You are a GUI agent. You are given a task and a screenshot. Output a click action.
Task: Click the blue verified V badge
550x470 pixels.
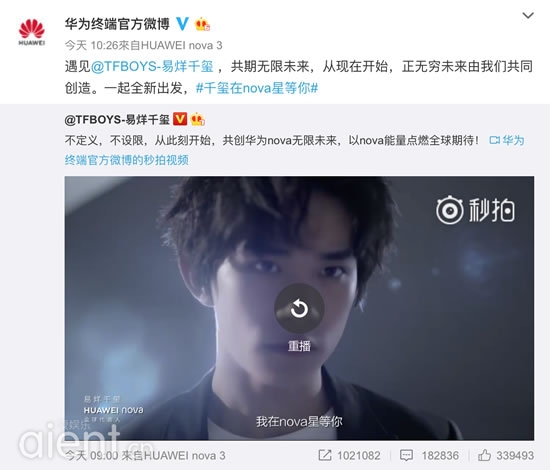point(182,24)
